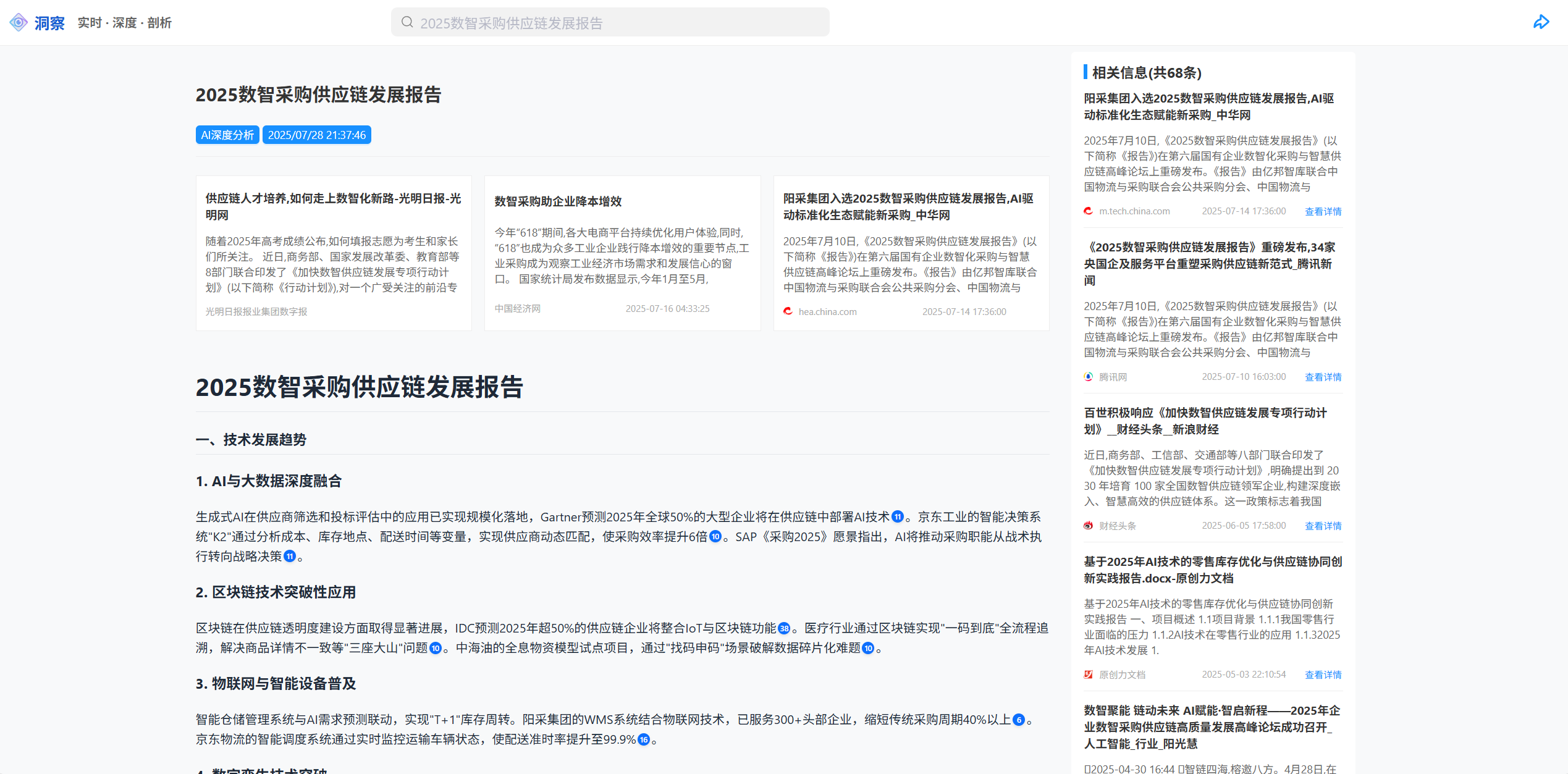
Task: Open citation 10 after 采购效率提升6倍
Action: click(x=715, y=537)
